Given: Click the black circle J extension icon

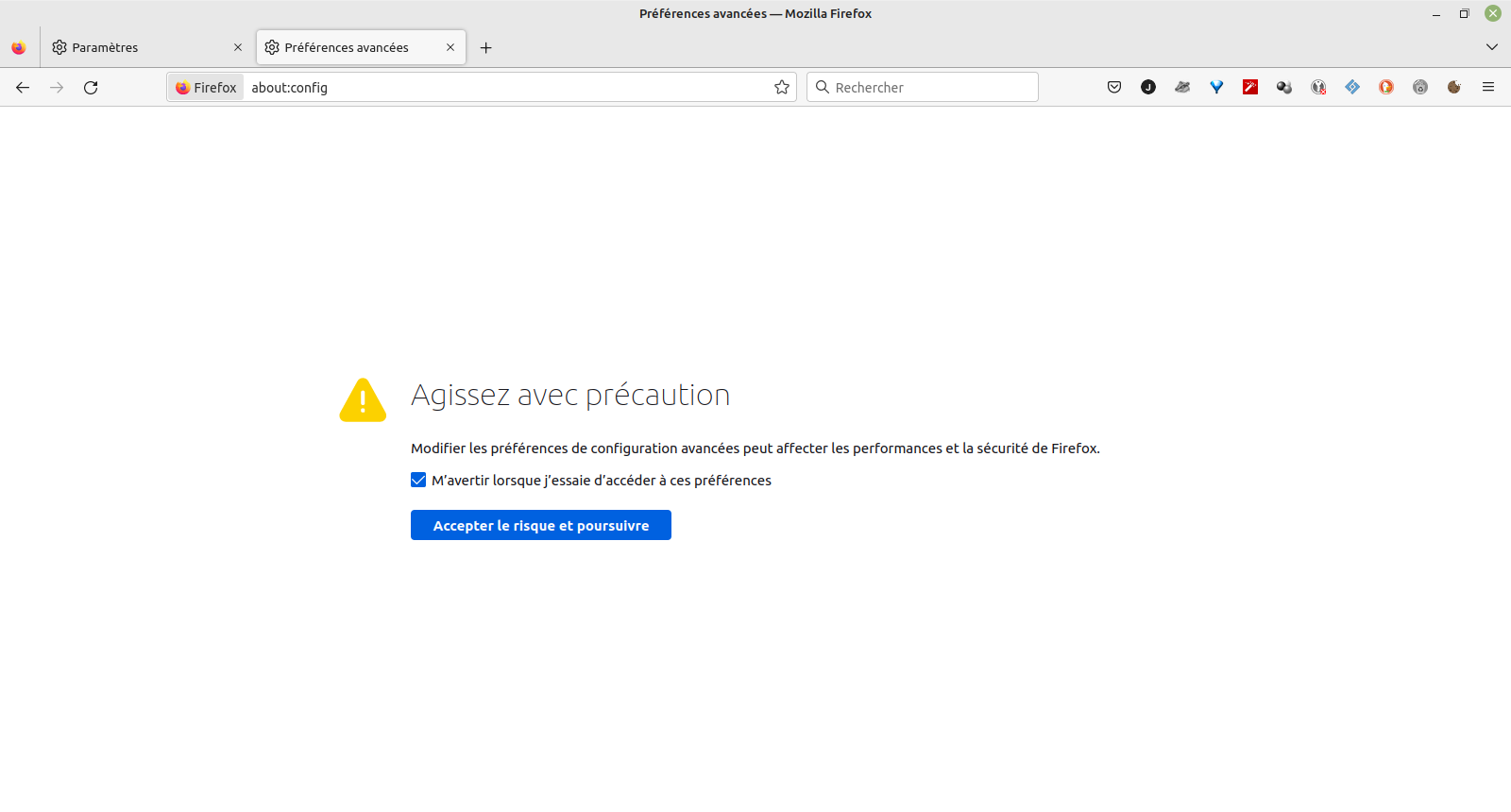Looking at the screenshot, I should tap(1148, 87).
